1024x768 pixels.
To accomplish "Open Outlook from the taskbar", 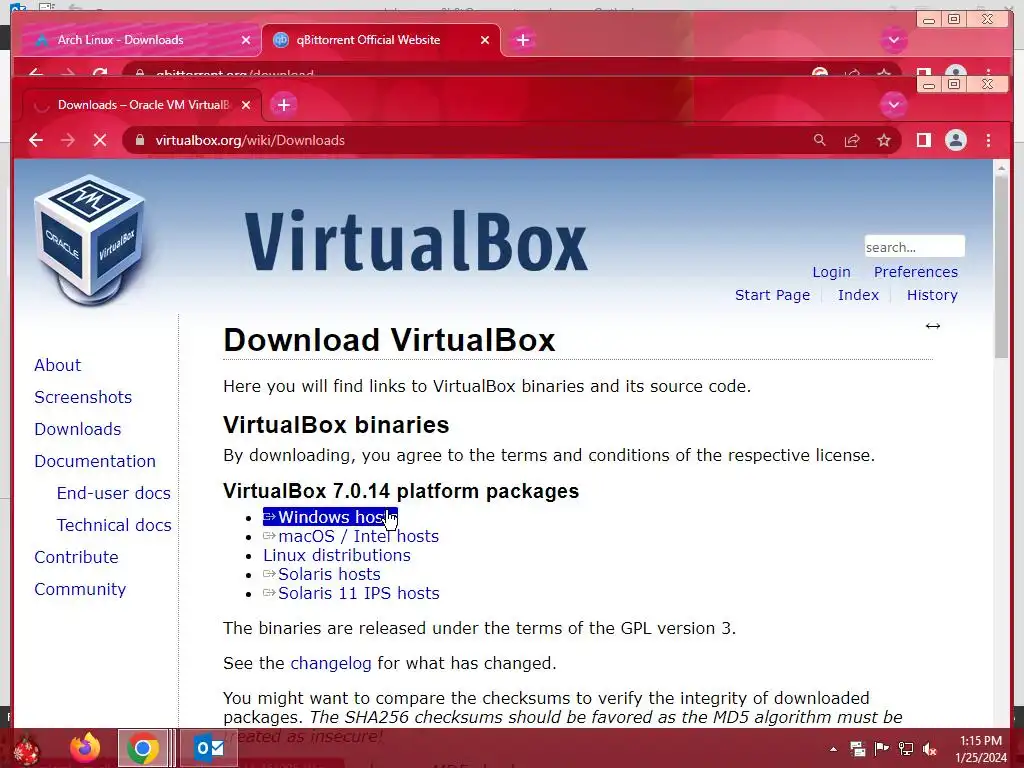I will (x=209, y=748).
